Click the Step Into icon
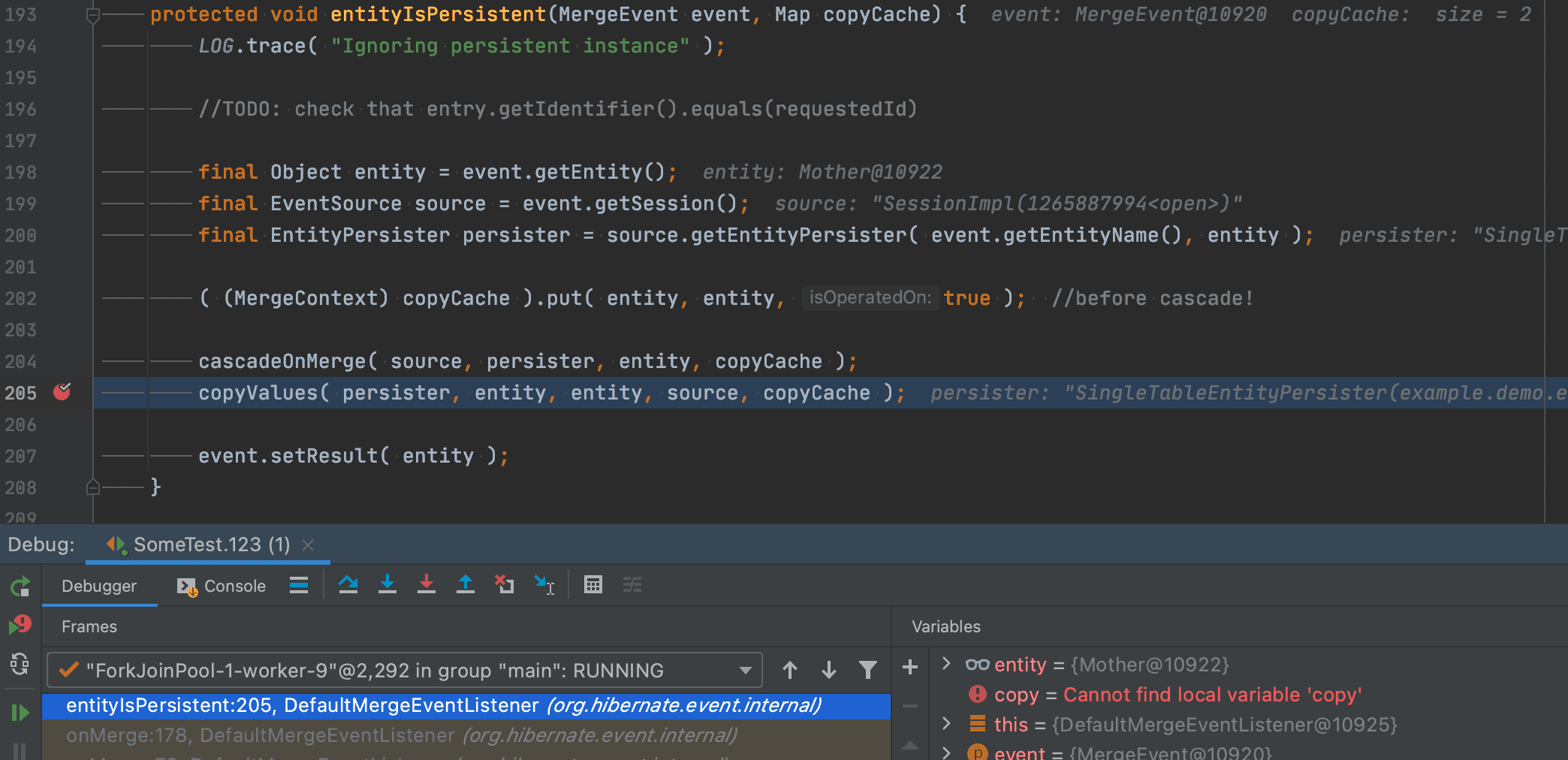 (x=387, y=584)
